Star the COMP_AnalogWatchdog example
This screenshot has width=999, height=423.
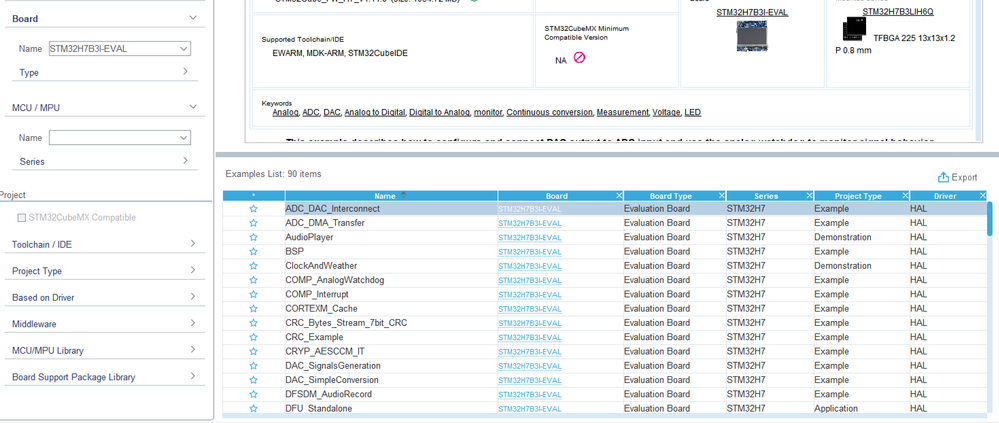[x=254, y=280]
